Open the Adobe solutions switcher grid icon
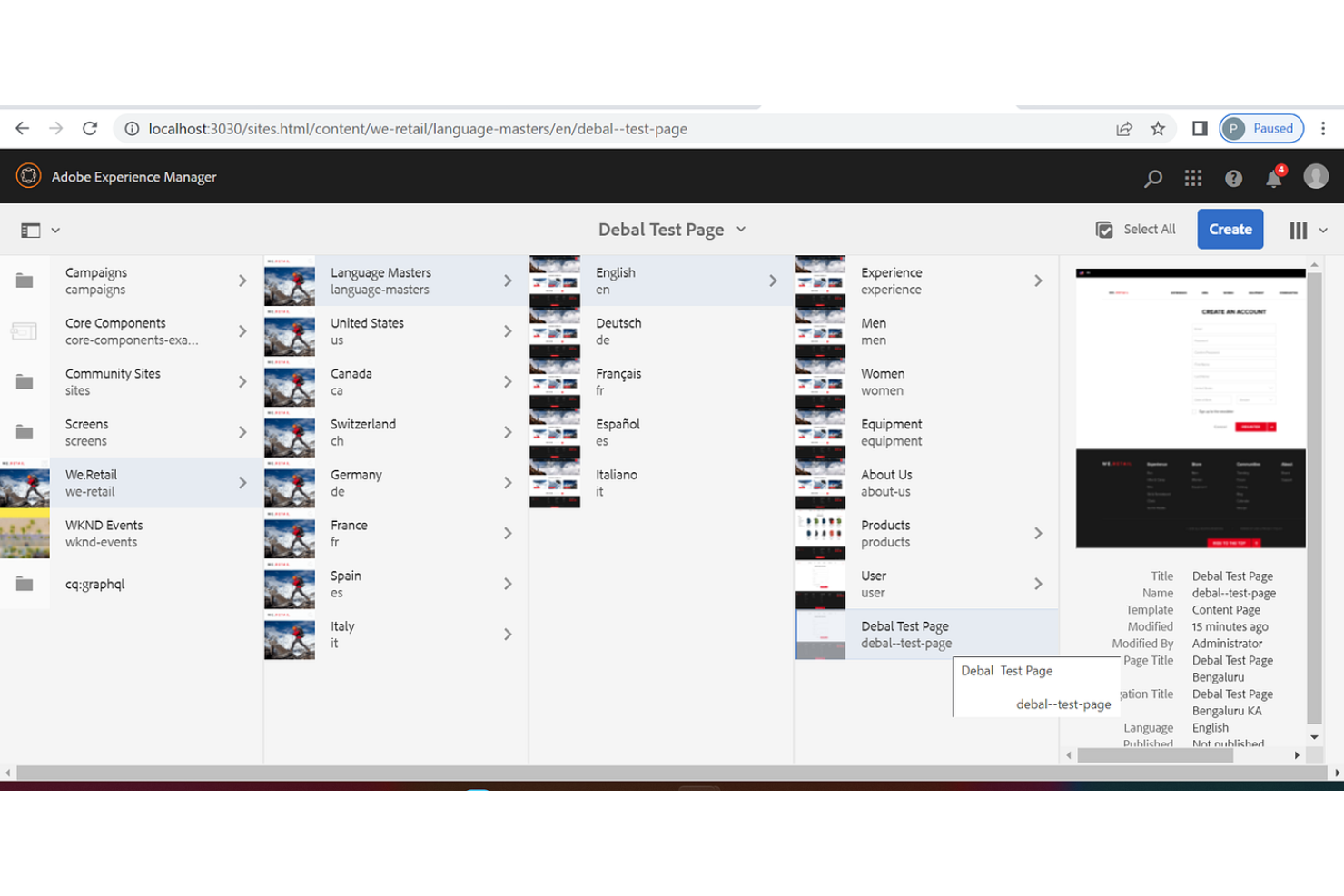Image resolution: width=1344 pixels, height=896 pixels. [1192, 177]
